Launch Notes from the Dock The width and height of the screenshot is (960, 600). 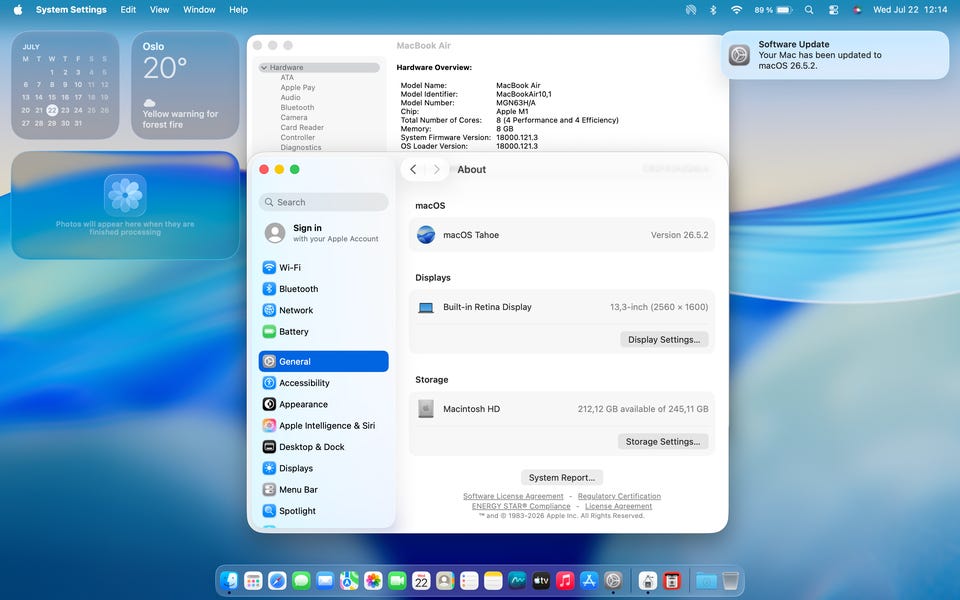493,580
